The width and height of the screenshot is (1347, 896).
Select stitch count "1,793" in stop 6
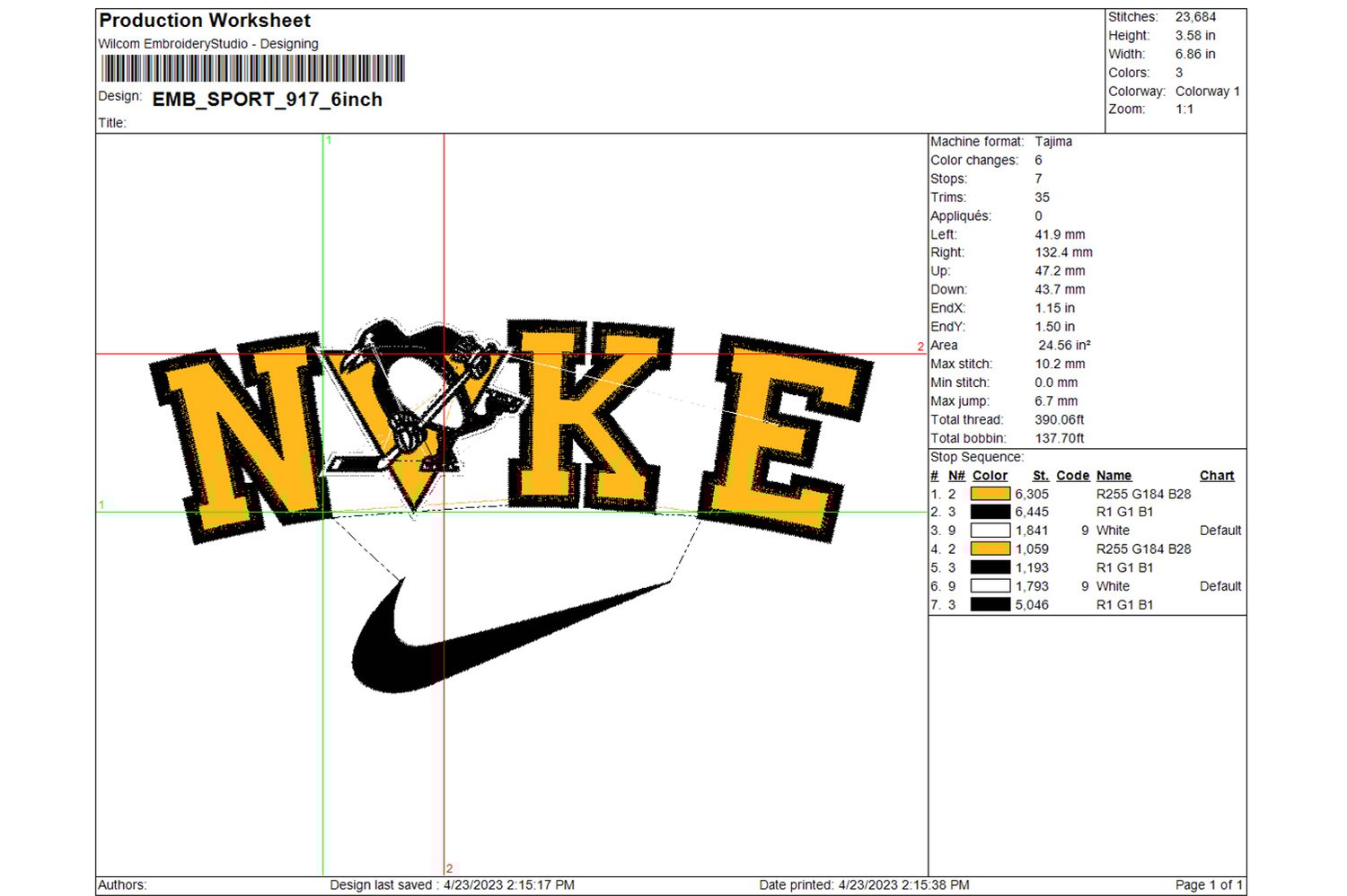pos(1032,586)
